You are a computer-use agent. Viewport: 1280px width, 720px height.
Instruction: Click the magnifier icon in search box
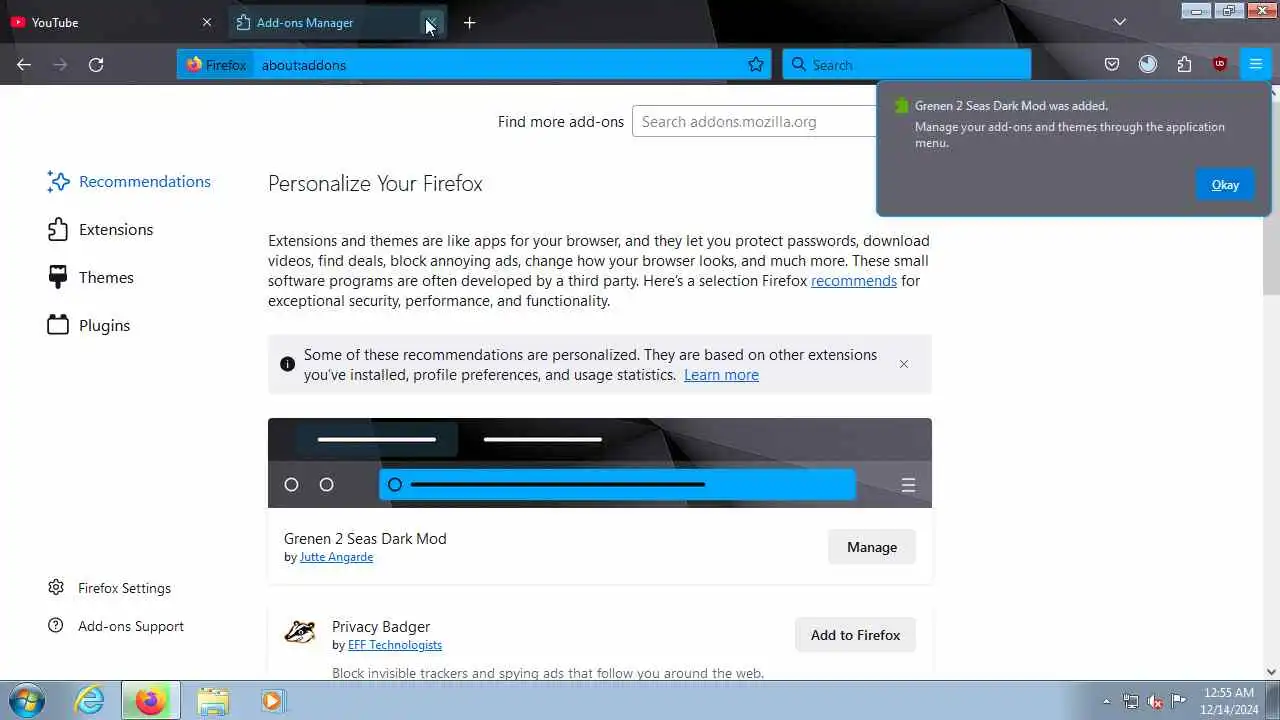798,65
